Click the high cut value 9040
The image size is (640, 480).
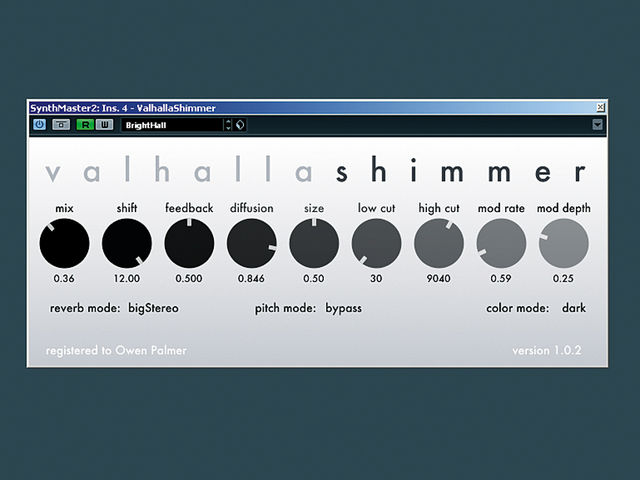tap(439, 278)
